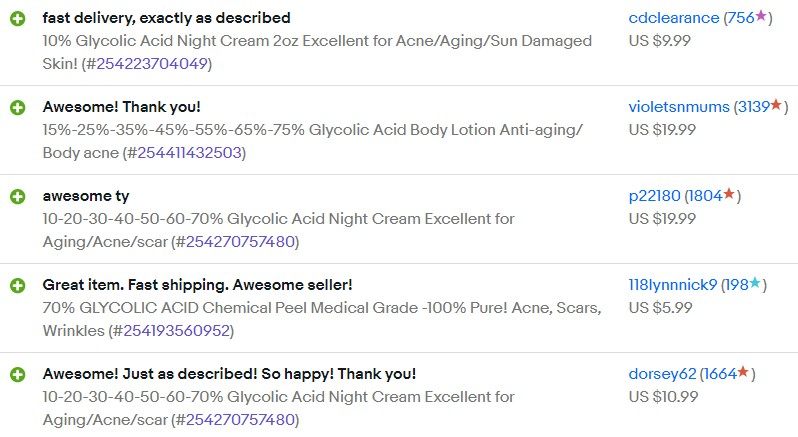Click positive feedback icon next to 'awesome ty'
Viewport: 798px width, 437px height.
[17, 196]
